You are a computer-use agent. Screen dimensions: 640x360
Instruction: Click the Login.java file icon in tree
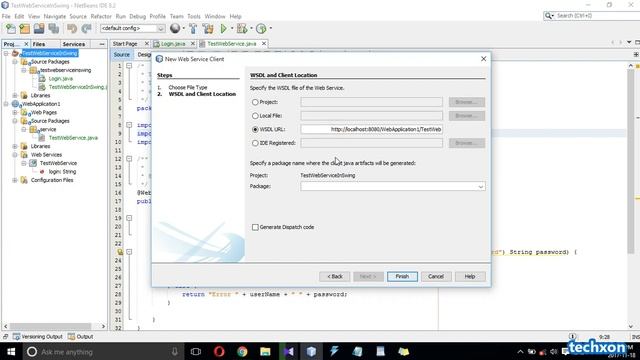tap(42, 78)
